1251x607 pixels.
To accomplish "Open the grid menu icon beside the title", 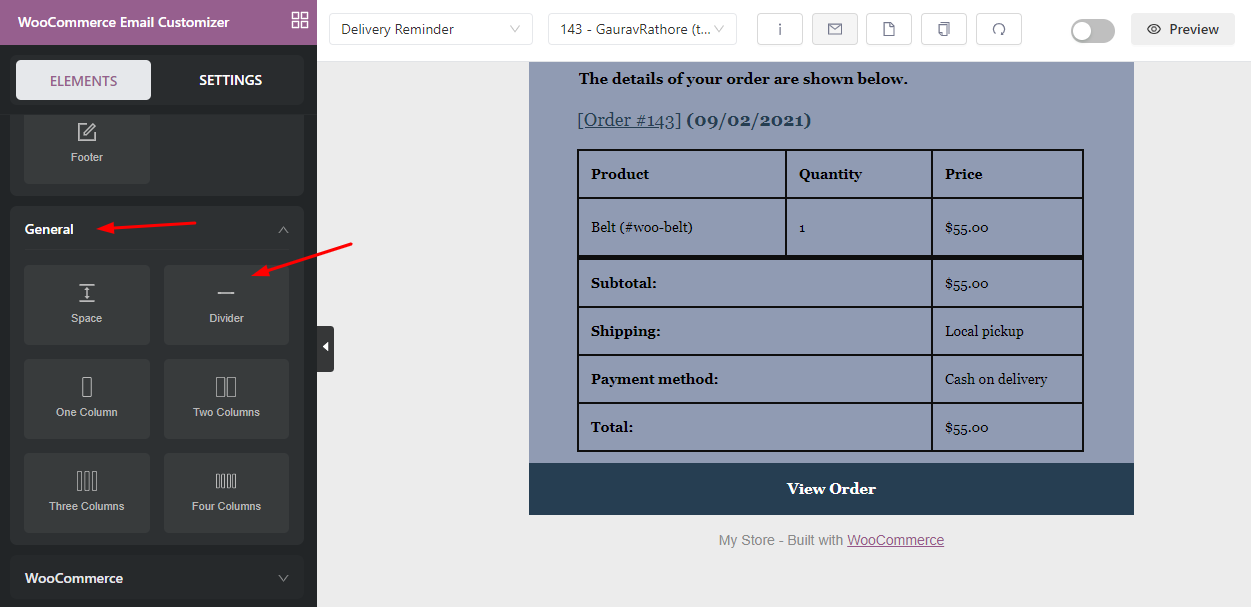I will point(299,20).
